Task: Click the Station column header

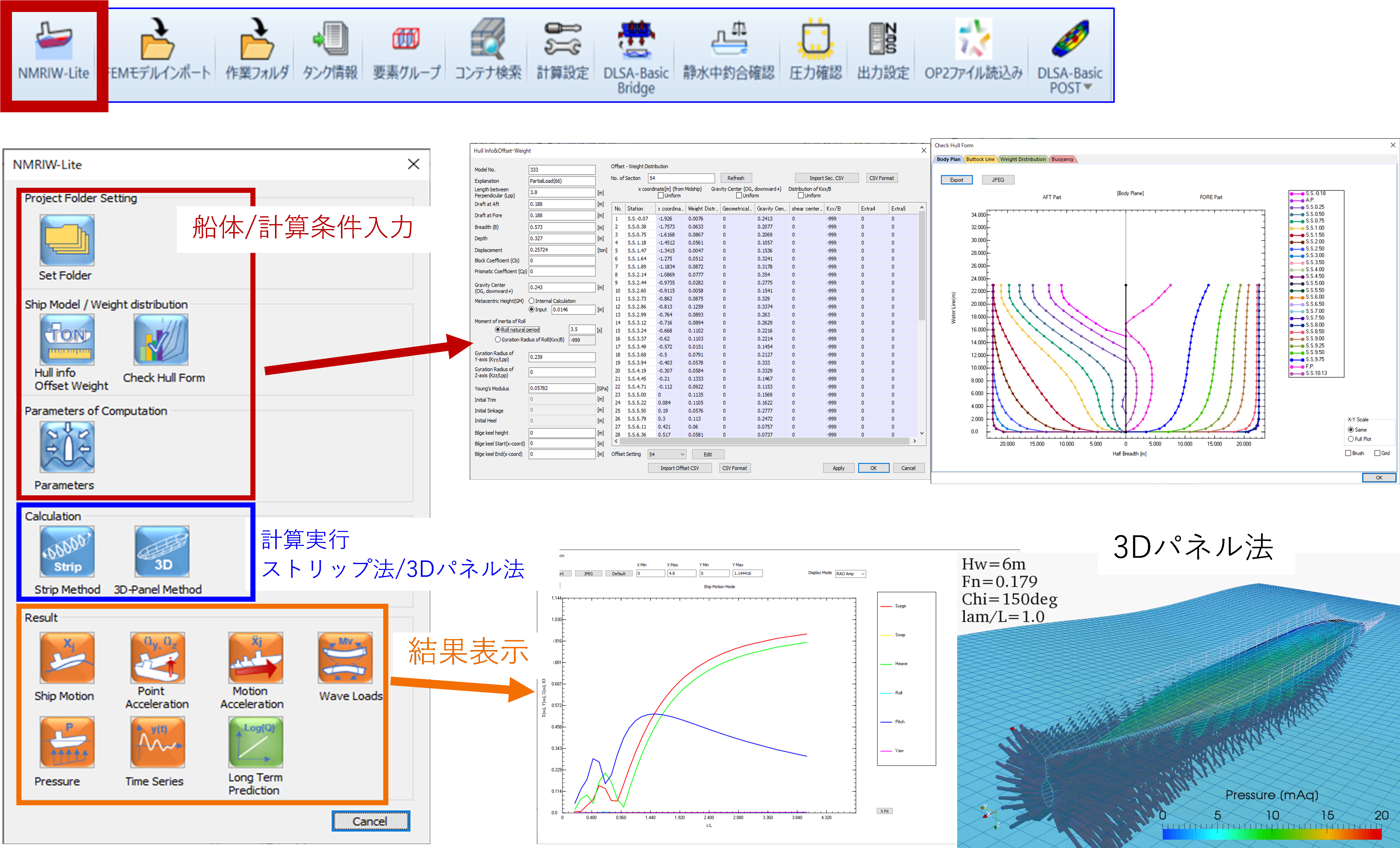Action: point(640,209)
